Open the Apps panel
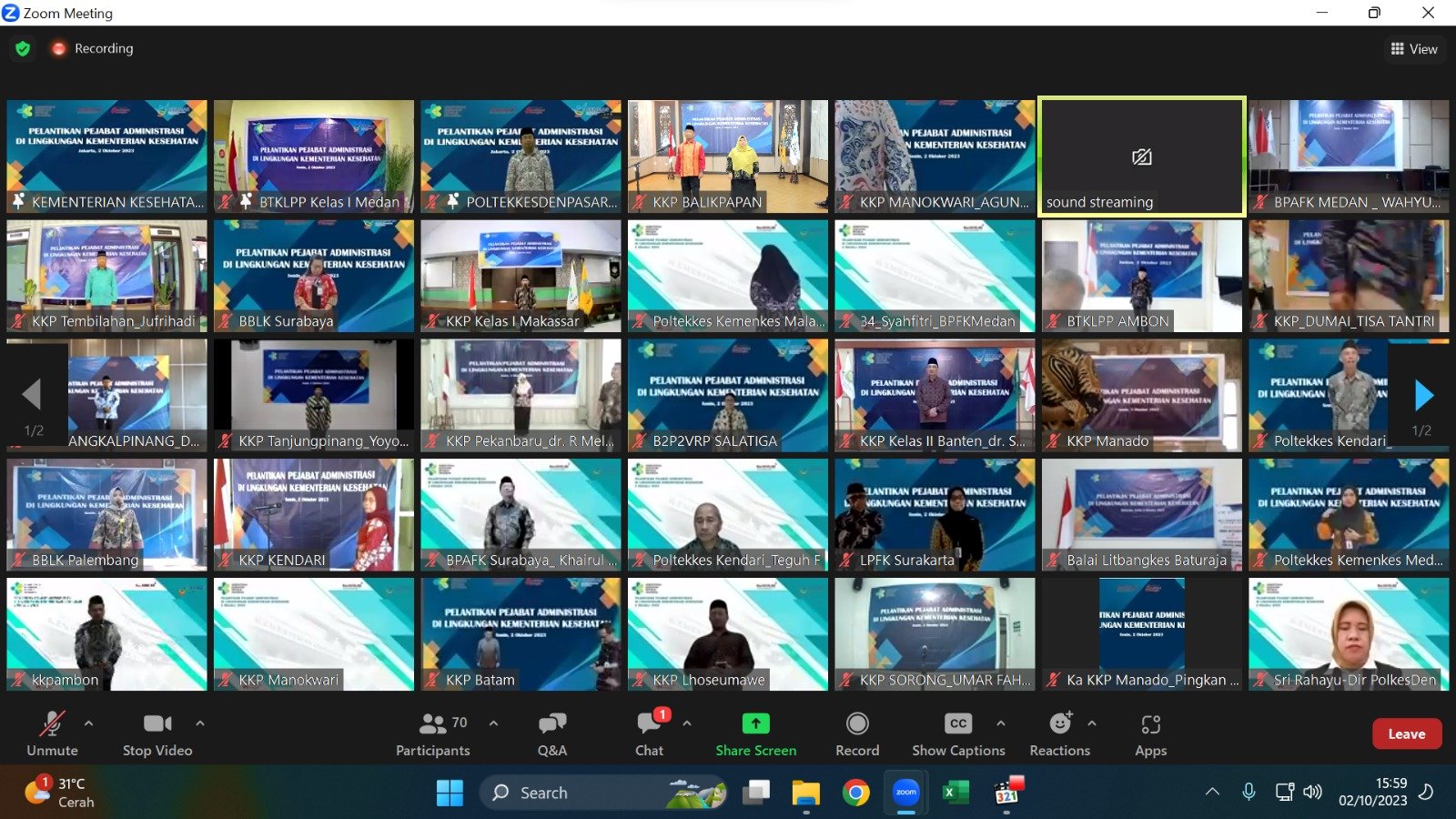This screenshot has height=819, width=1456. coord(1150,733)
